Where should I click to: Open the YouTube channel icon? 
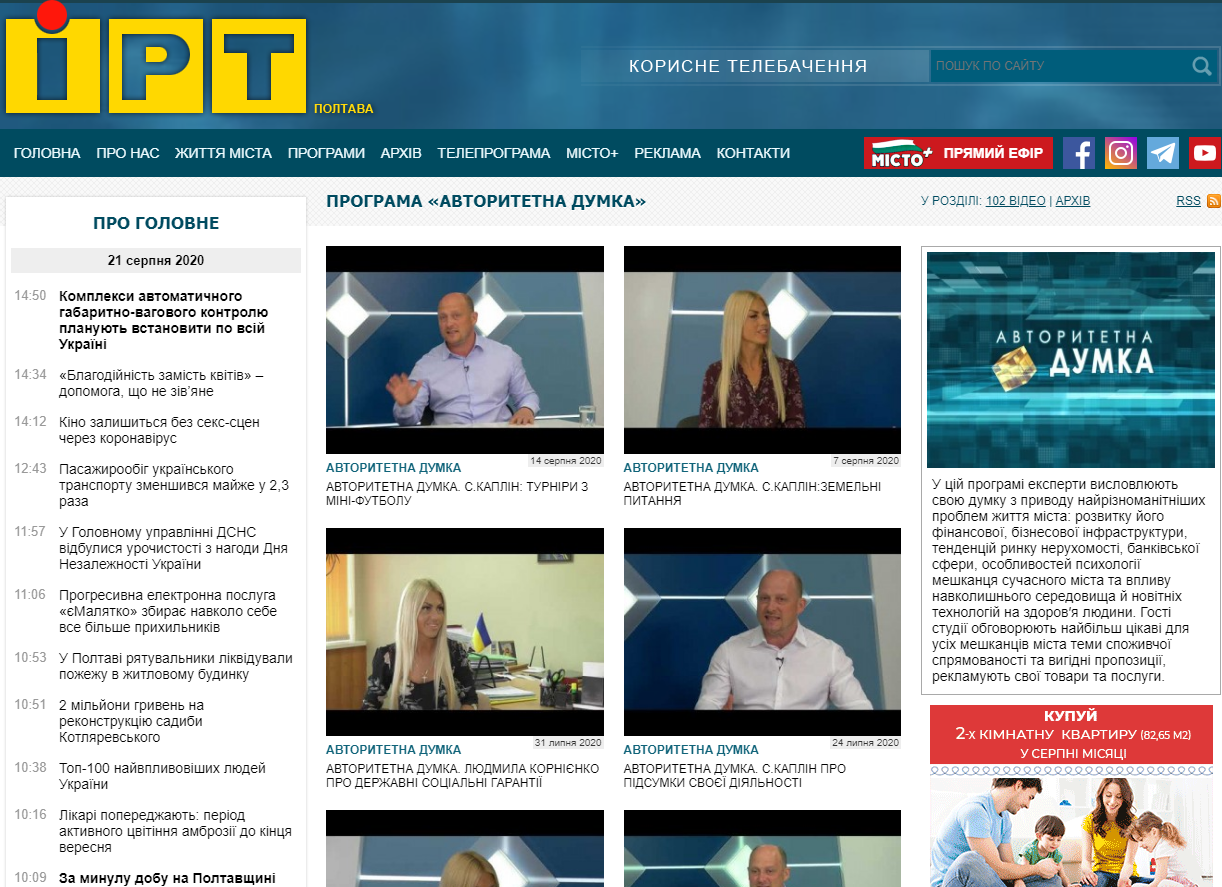(x=1205, y=153)
